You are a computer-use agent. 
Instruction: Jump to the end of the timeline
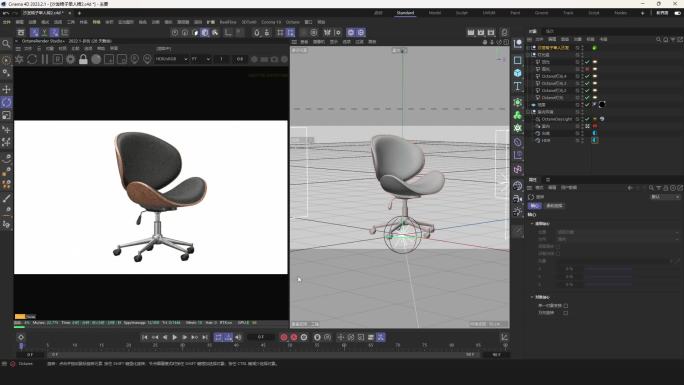(x=205, y=337)
